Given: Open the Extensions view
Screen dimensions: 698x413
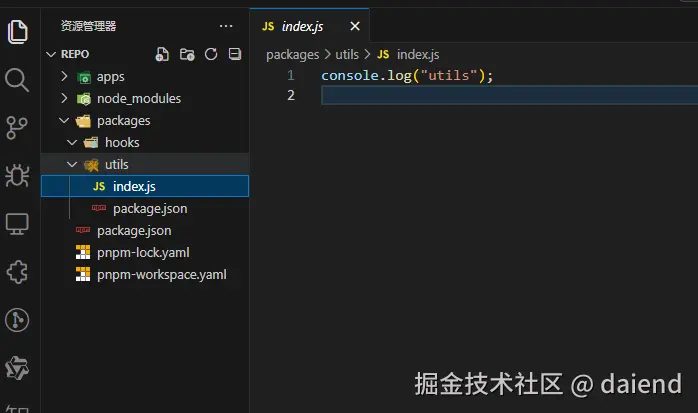Looking at the screenshot, I should point(17,271).
